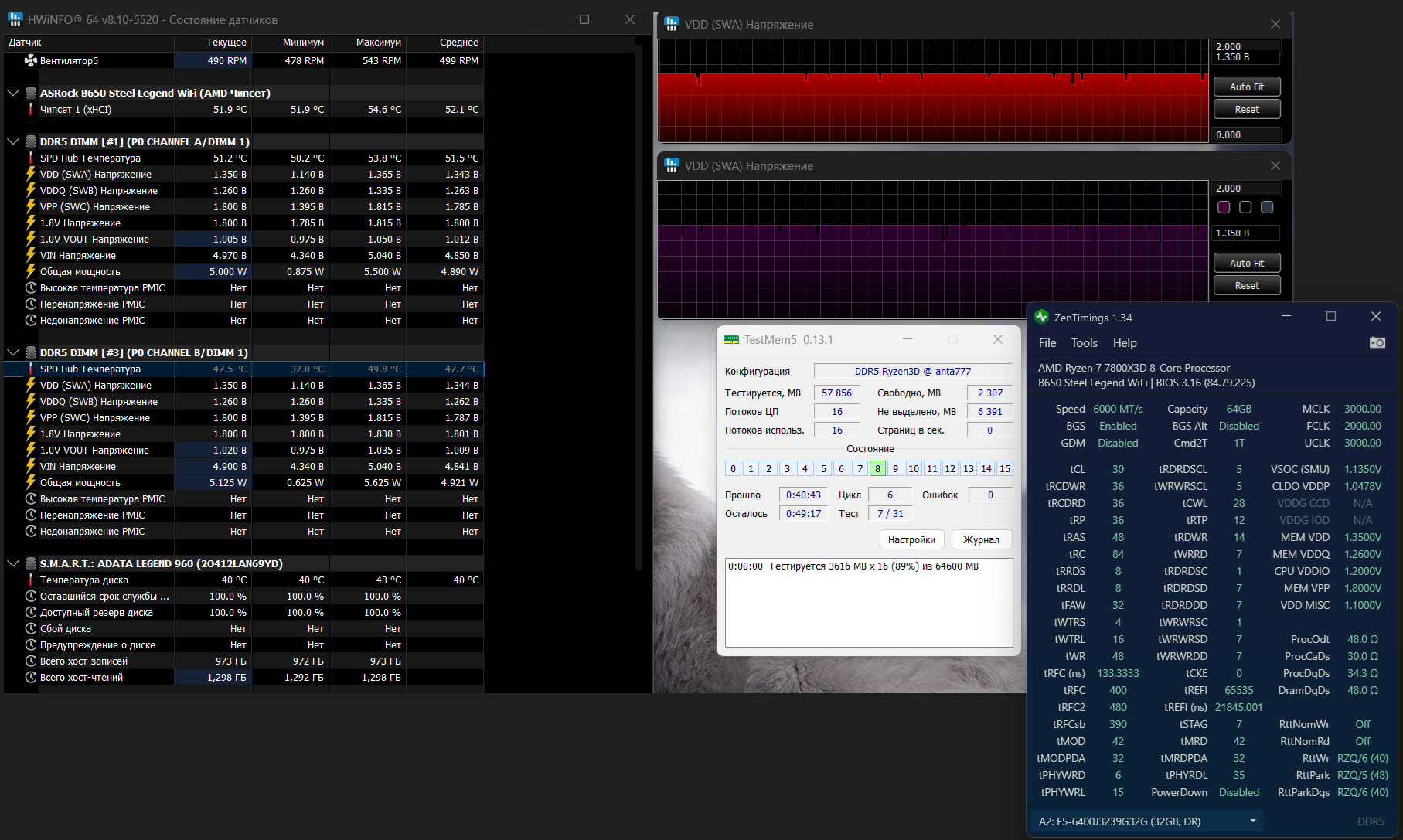Collapse the ASRock B650 Steel Legend sensor group
Screen dimensions: 1403x840
click(12, 93)
